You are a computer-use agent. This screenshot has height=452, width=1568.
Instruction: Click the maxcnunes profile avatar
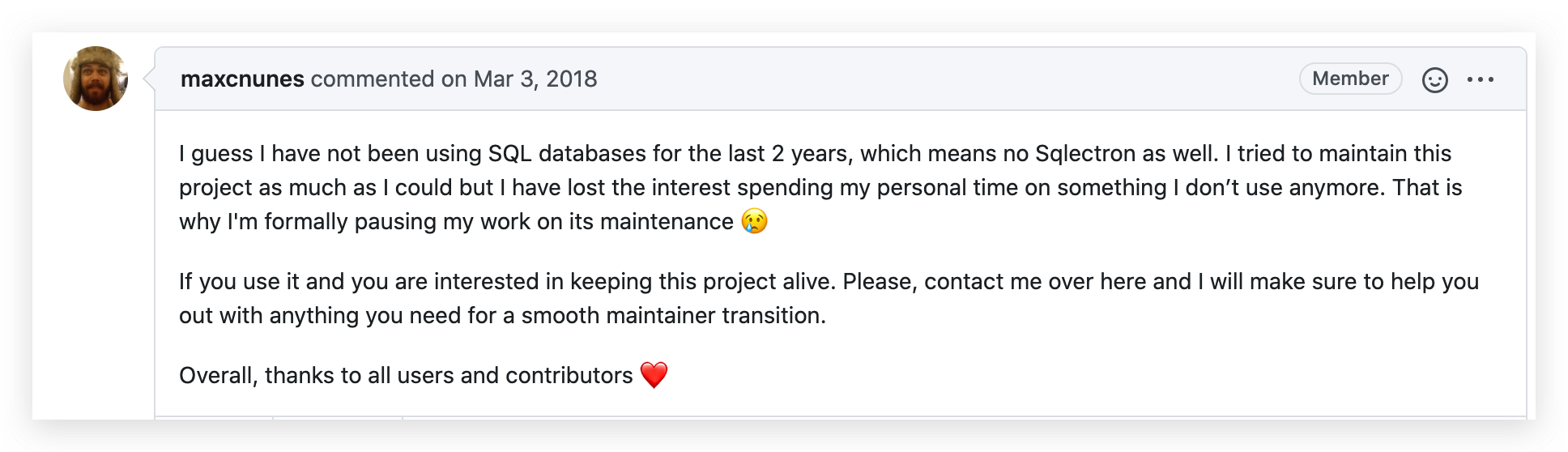pyautogui.click(x=96, y=79)
